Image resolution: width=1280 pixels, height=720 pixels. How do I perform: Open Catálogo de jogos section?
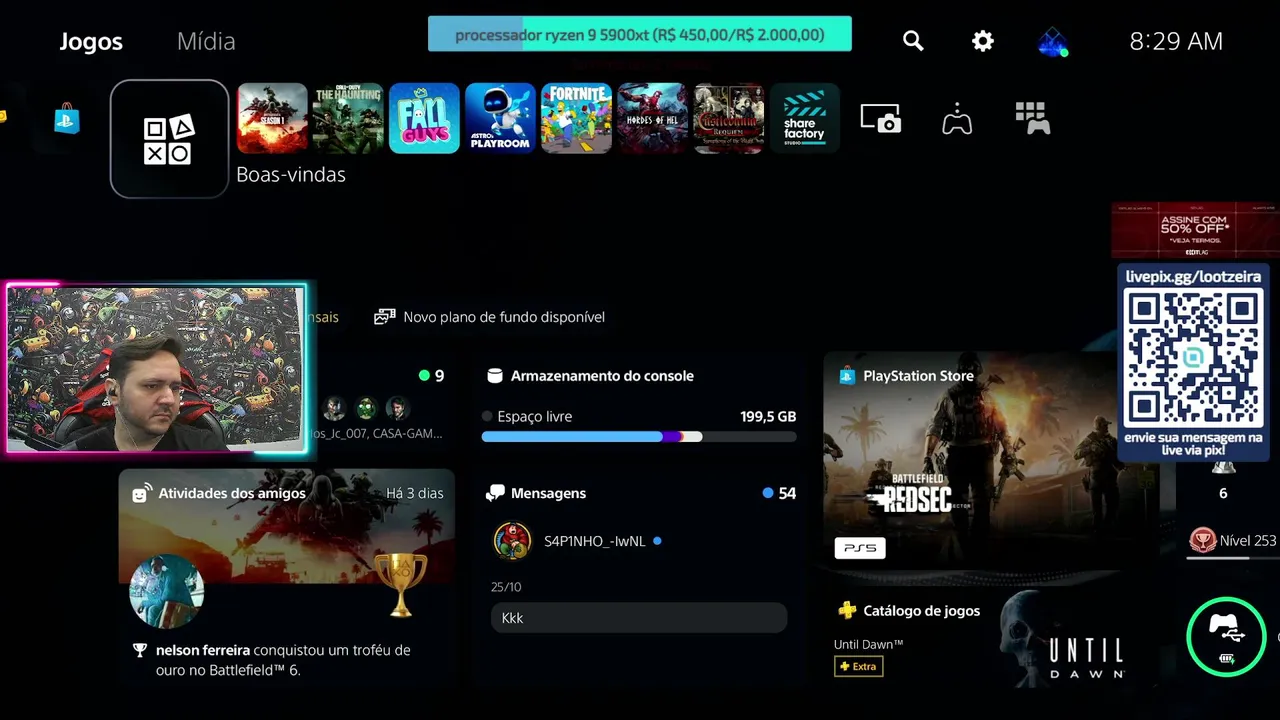tap(908, 610)
